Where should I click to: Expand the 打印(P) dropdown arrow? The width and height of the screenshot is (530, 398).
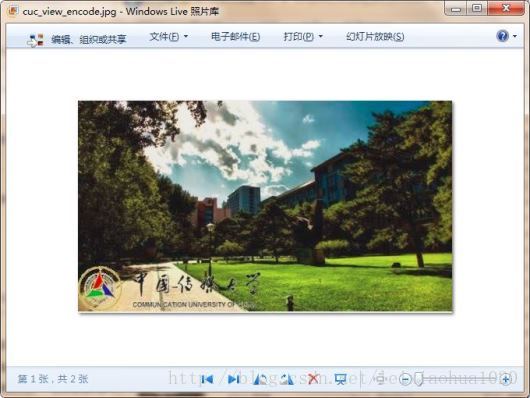pyautogui.click(x=321, y=36)
